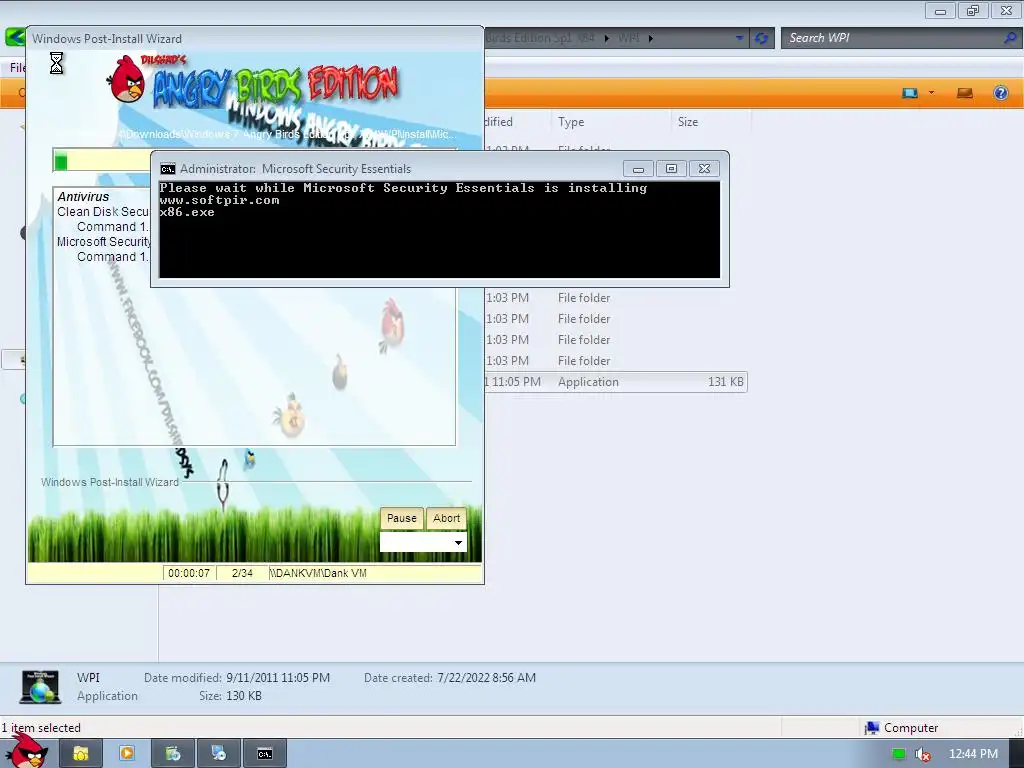
Task: Expand the view options dropdown arrow
Action: pos(931,93)
